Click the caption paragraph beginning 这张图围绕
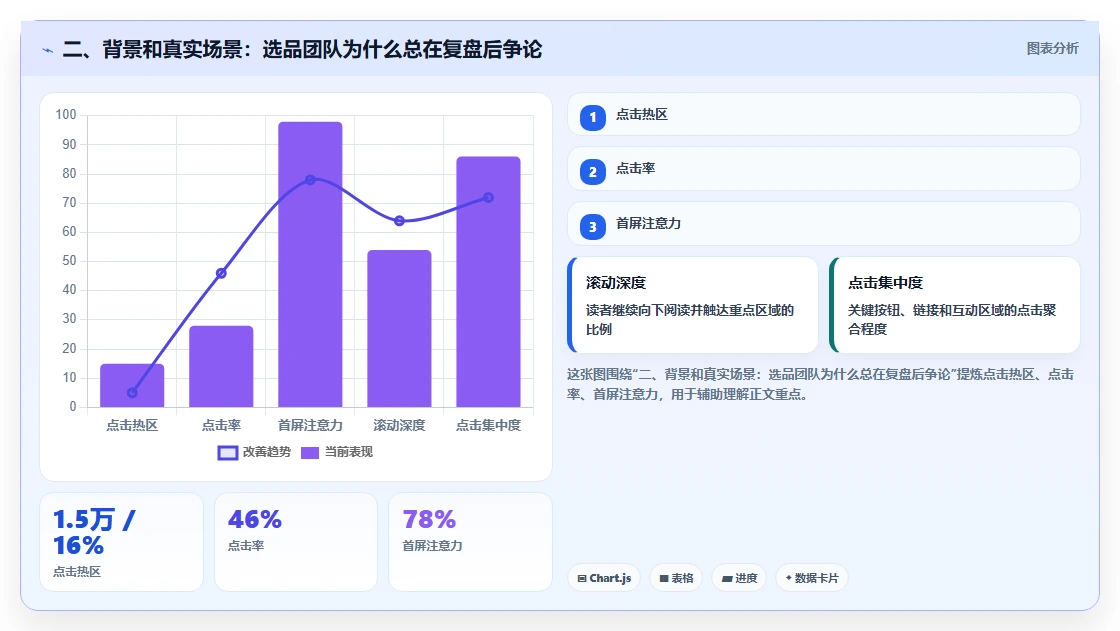The height and width of the screenshot is (631, 1120). coord(820,384)
